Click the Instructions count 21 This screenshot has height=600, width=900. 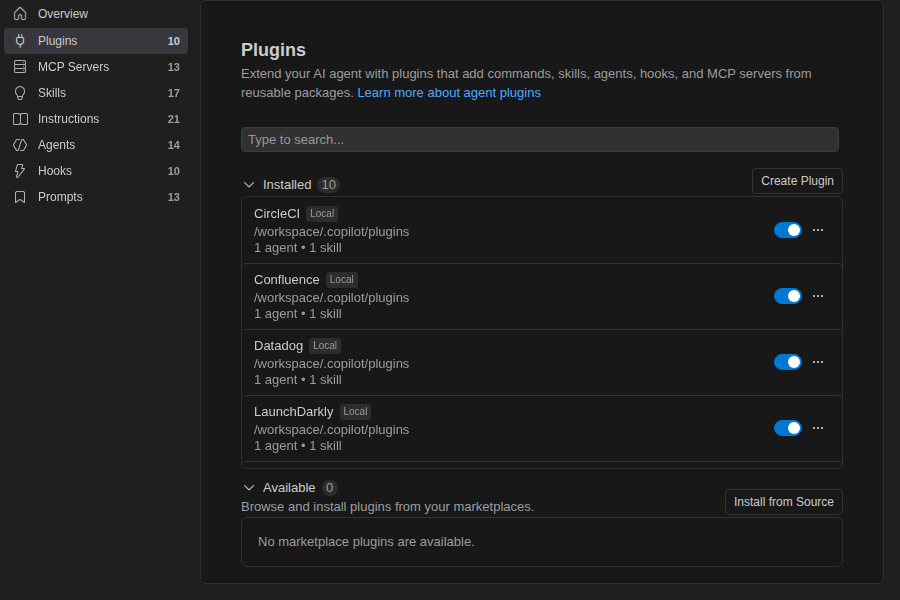point(173,119)
